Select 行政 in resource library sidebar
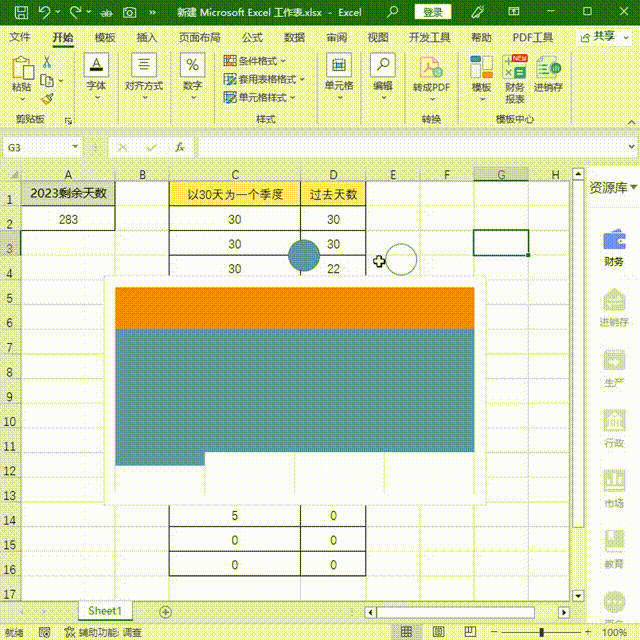The height and width of the screenshot is (640, 640). 614,429
